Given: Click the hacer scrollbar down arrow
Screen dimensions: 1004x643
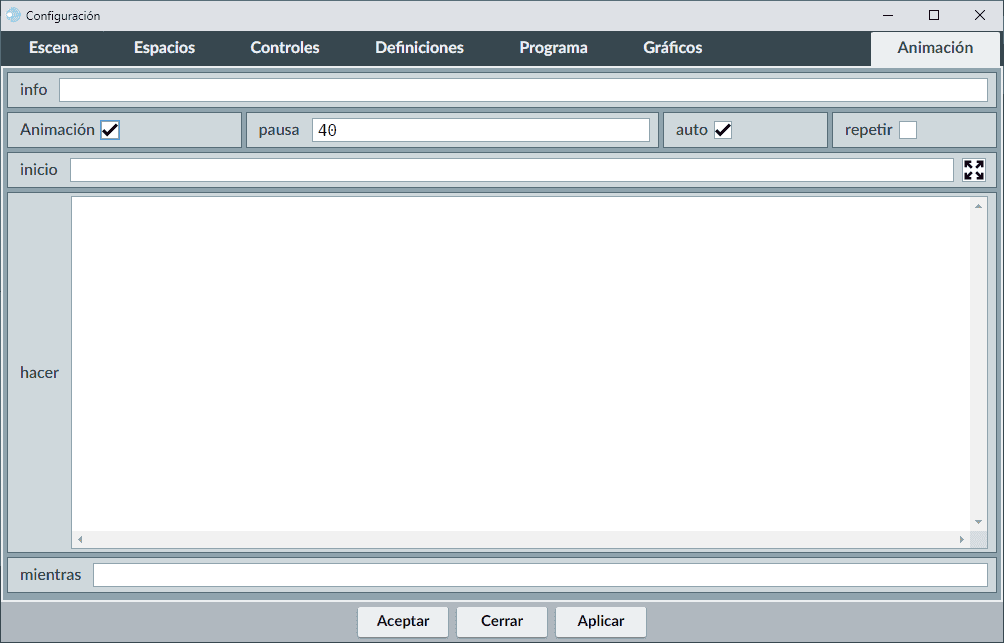Looking at the screenshot, I should [979, 522].
